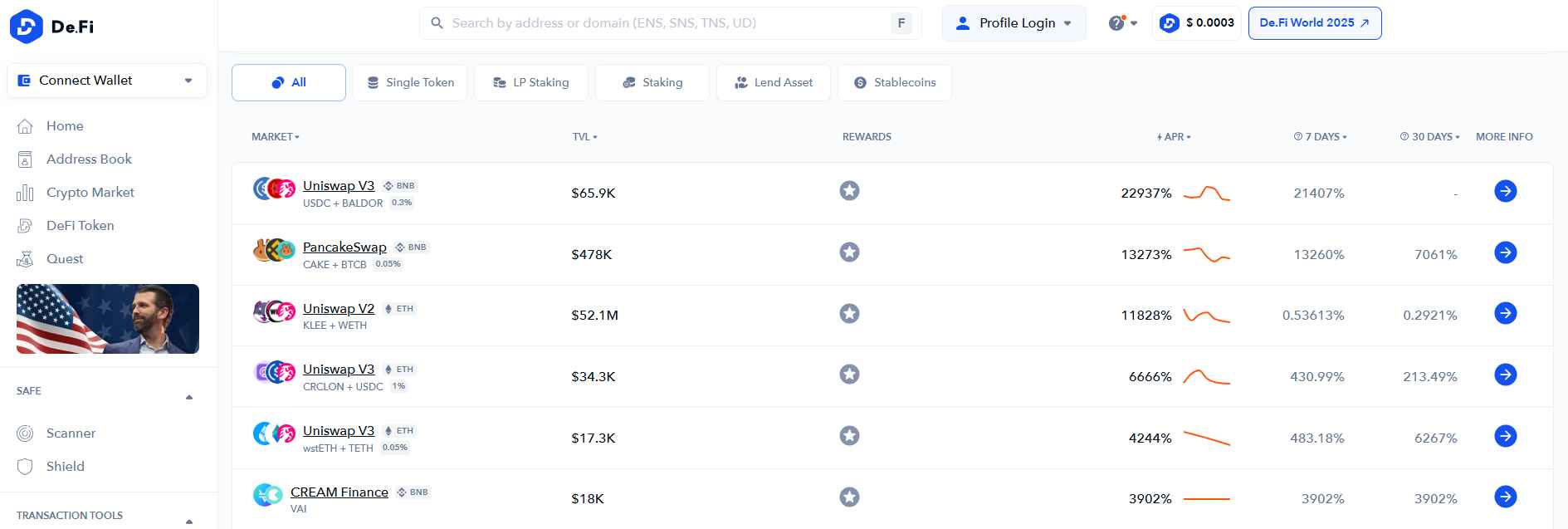Click the VAI token icon
The image size is (1568, 529).
click(267, 496)
